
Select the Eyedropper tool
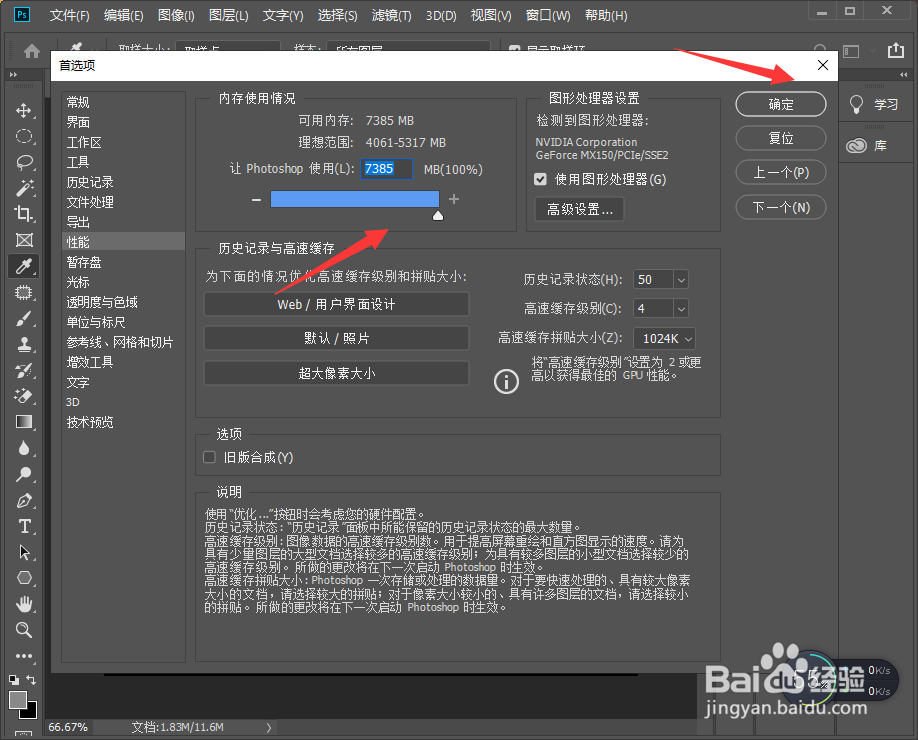click(x=23, y=266)
